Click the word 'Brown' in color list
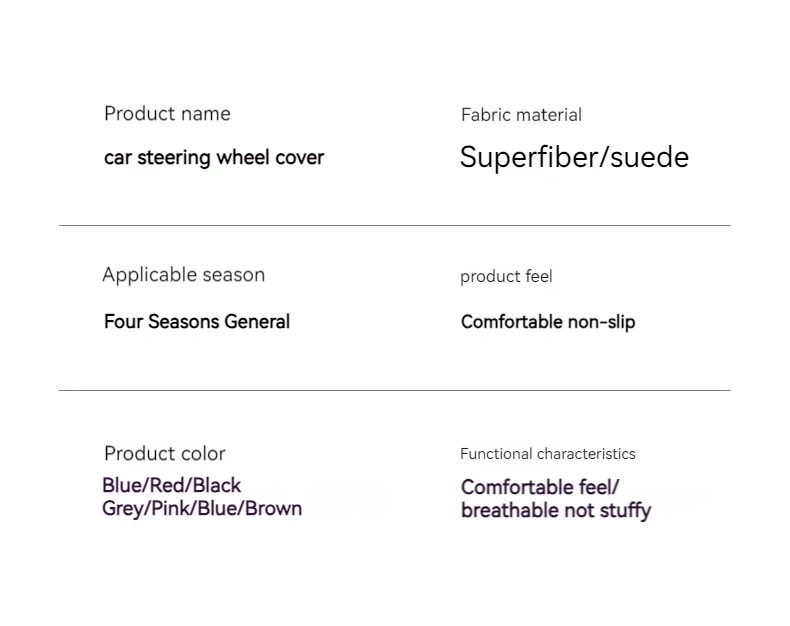 pyautogui.click(x=274, y=508)
